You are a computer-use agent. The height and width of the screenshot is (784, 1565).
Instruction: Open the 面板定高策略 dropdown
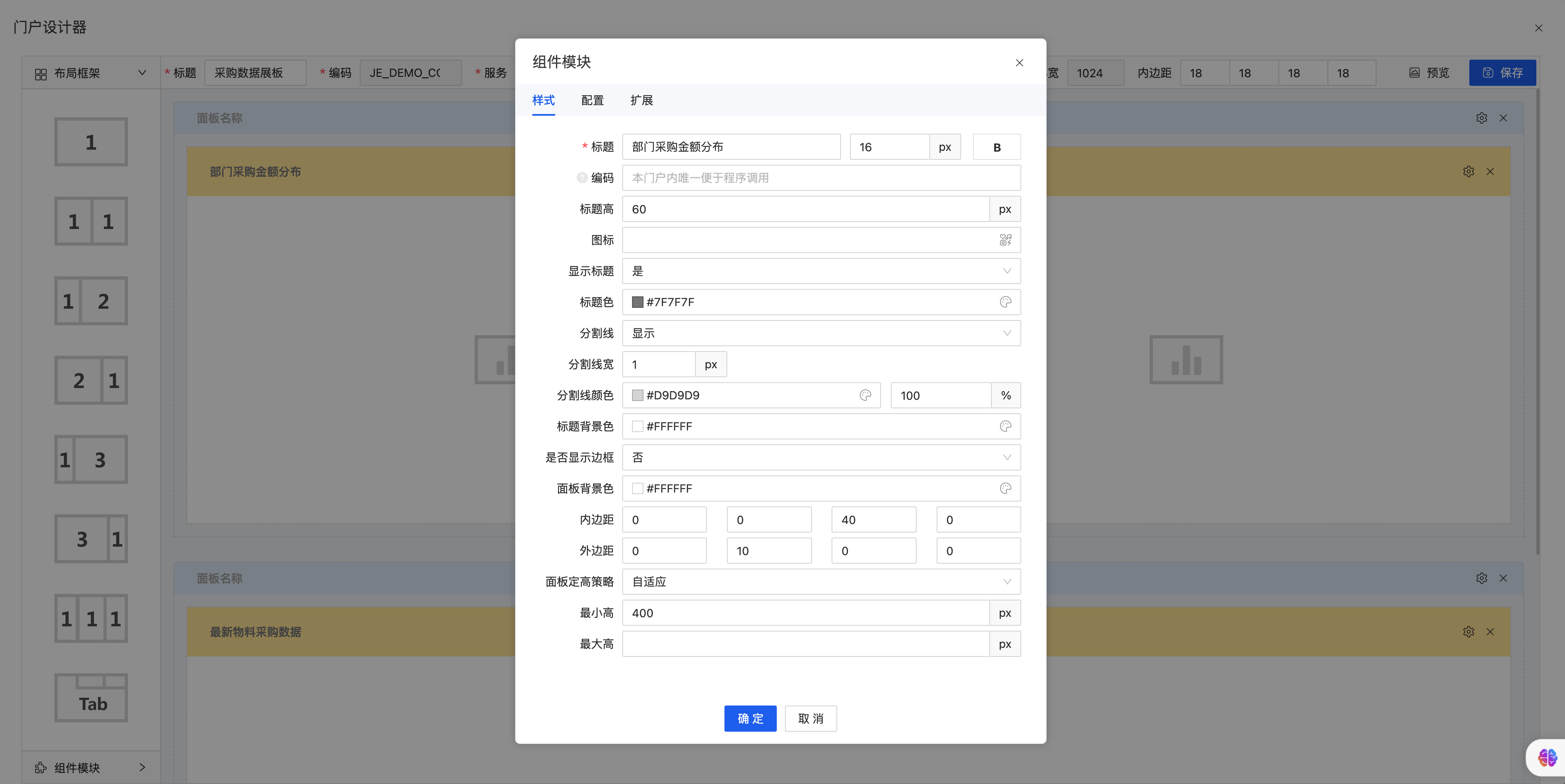(x=821, y=582)
